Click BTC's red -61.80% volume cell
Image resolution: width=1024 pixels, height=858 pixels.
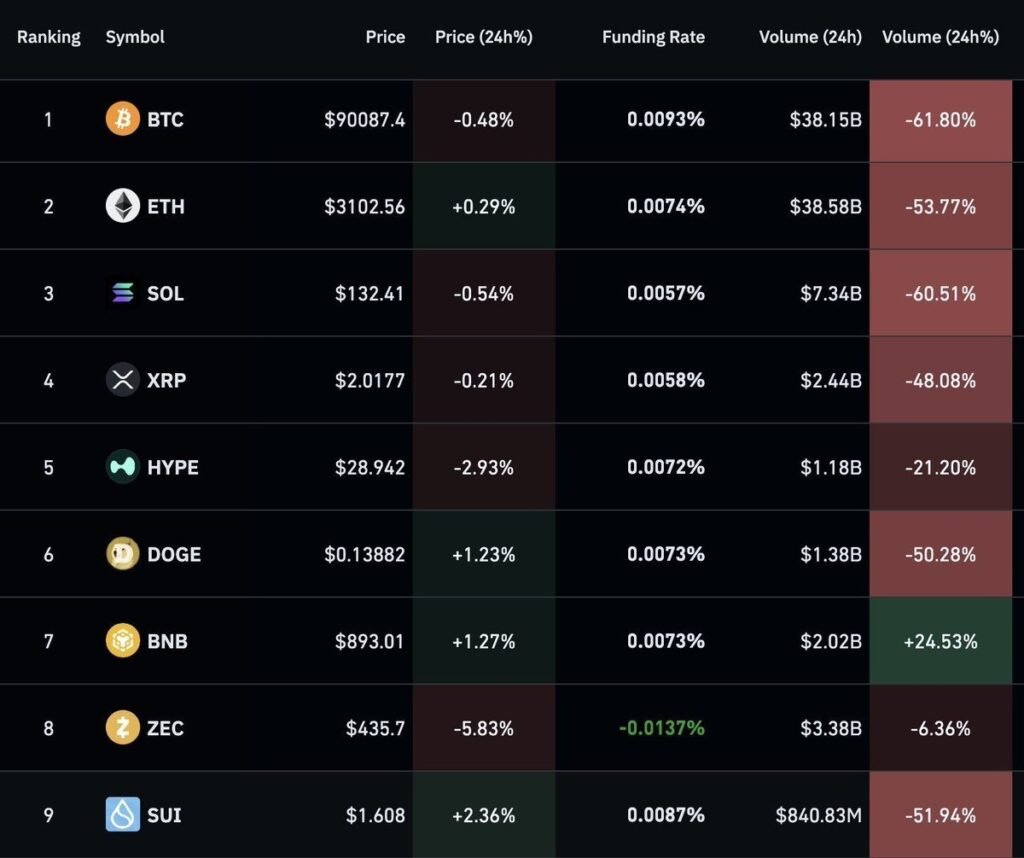click(x=940, y=120)
